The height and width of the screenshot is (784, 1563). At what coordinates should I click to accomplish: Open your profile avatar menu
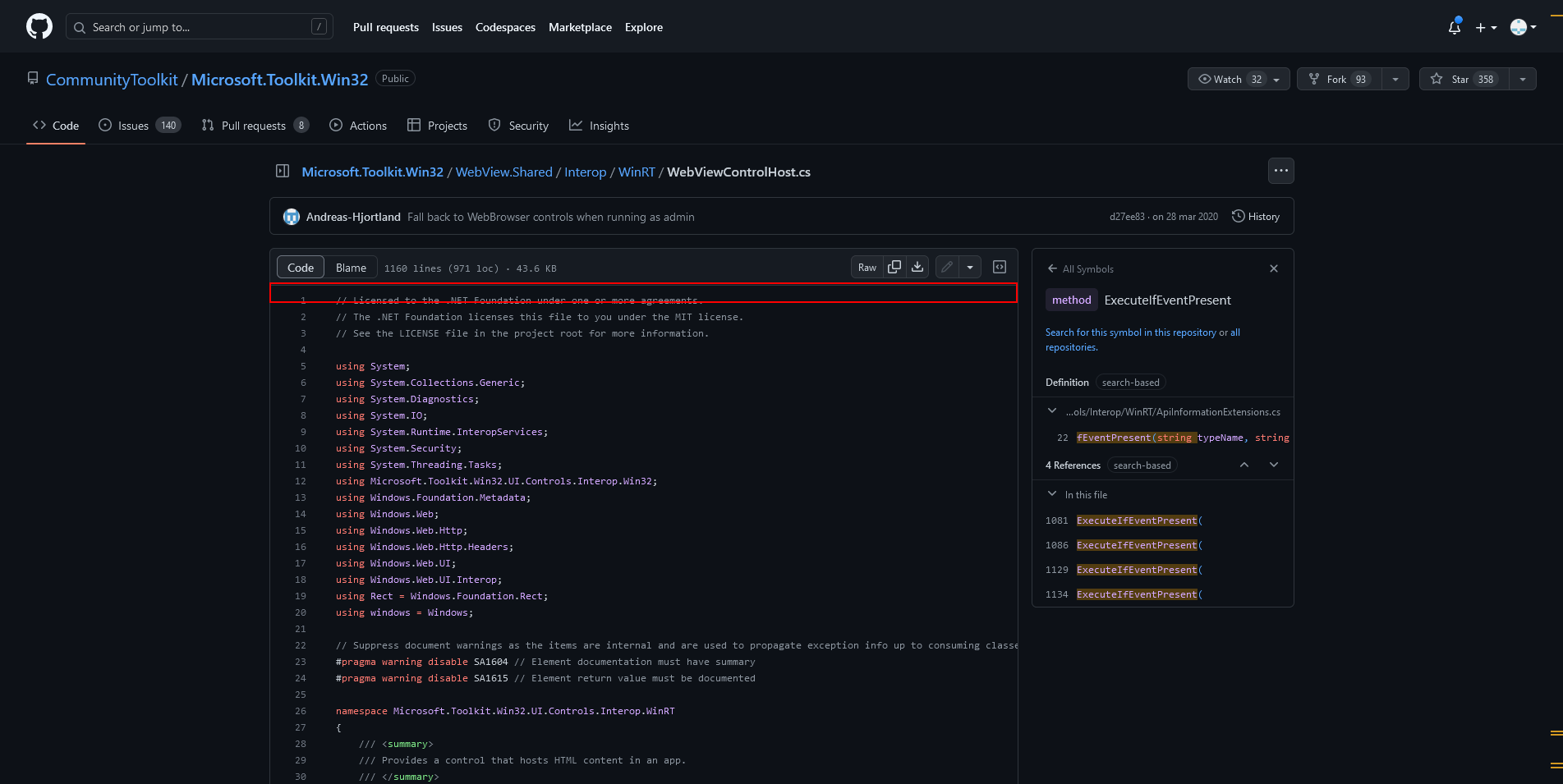[1520, 26]
